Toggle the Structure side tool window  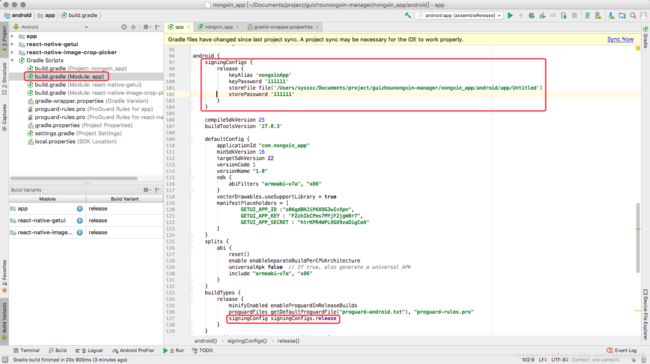pyautogui.click(x=4, y=78)
